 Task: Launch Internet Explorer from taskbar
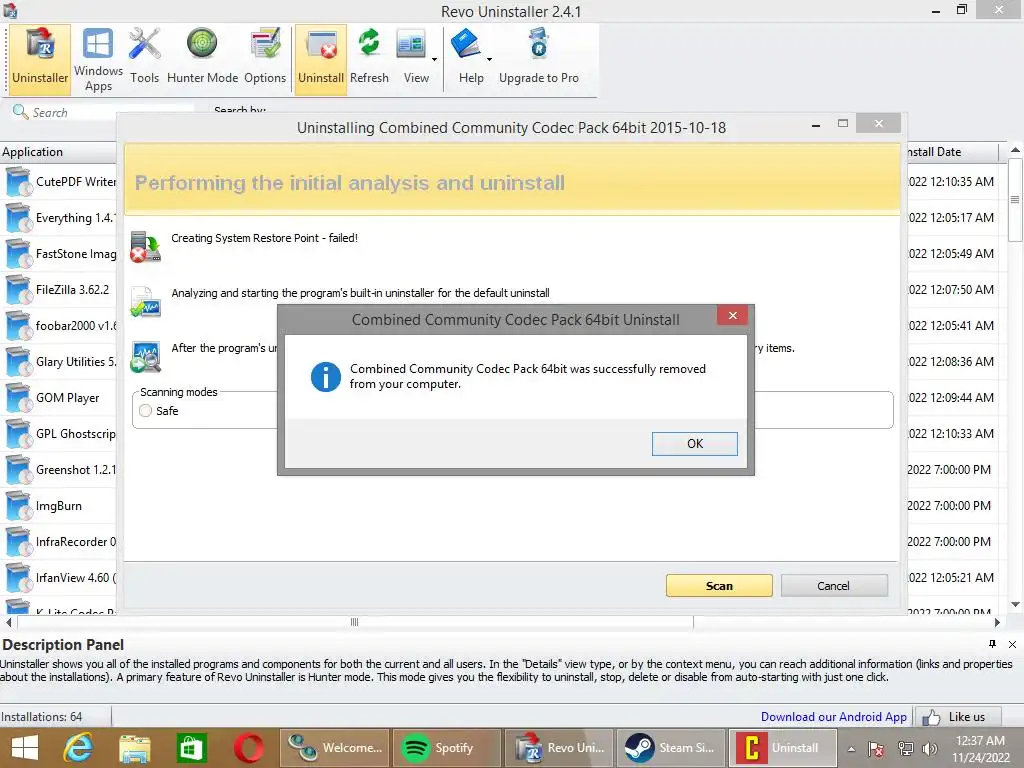(x=78, y=748)
